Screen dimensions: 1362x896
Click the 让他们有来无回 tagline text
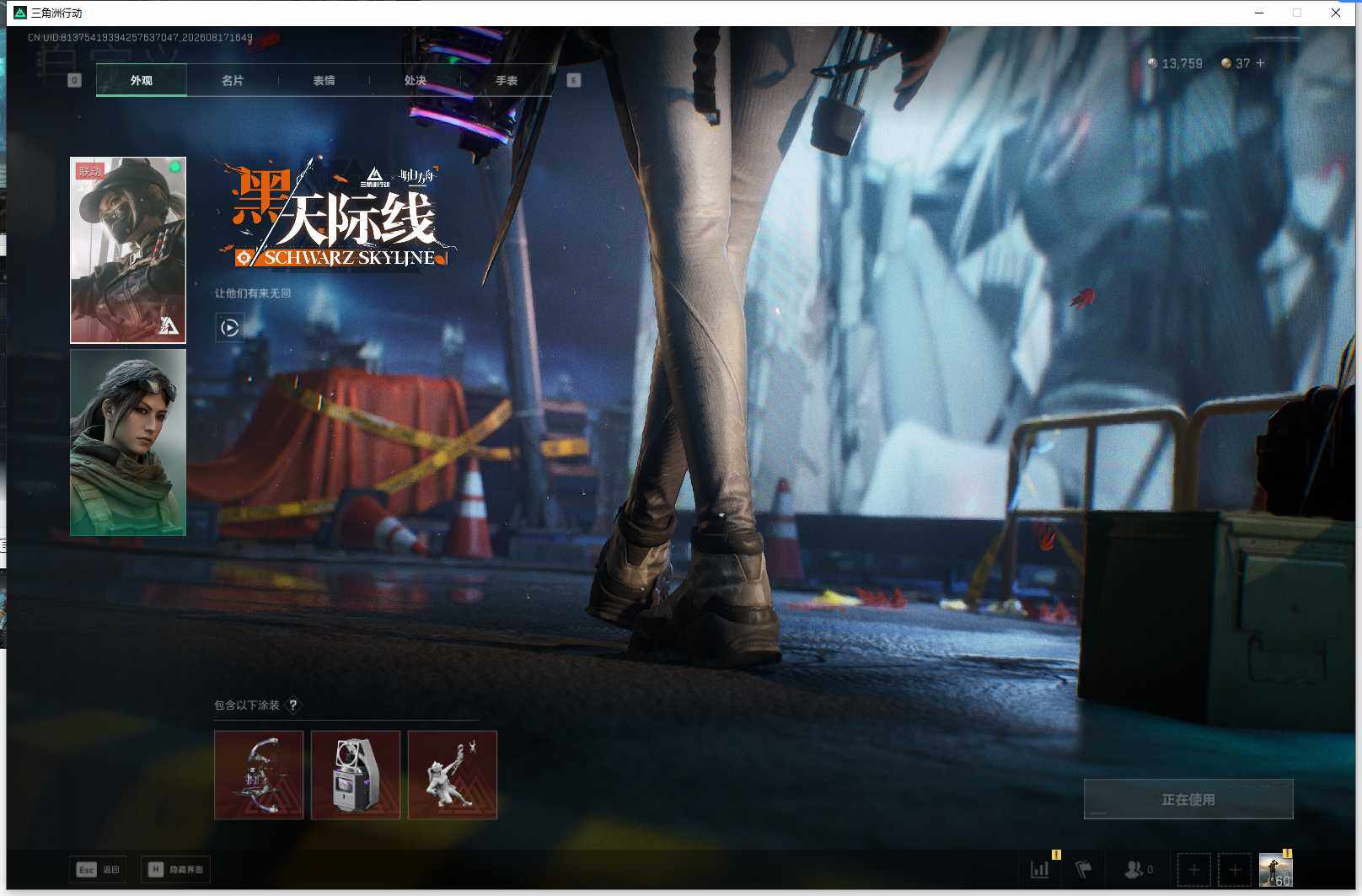253,293
